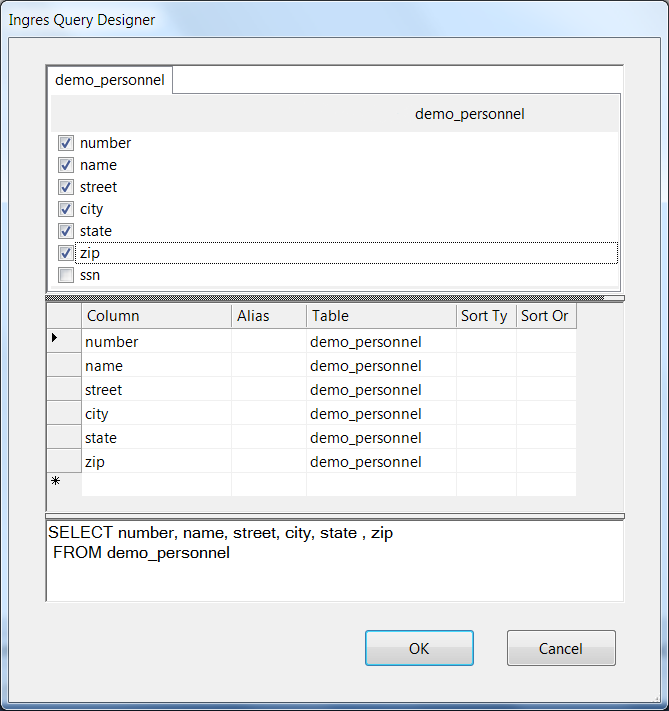669x711 pixels.
Task: Select the demo_personnel tab
Action: pos(110,80)
